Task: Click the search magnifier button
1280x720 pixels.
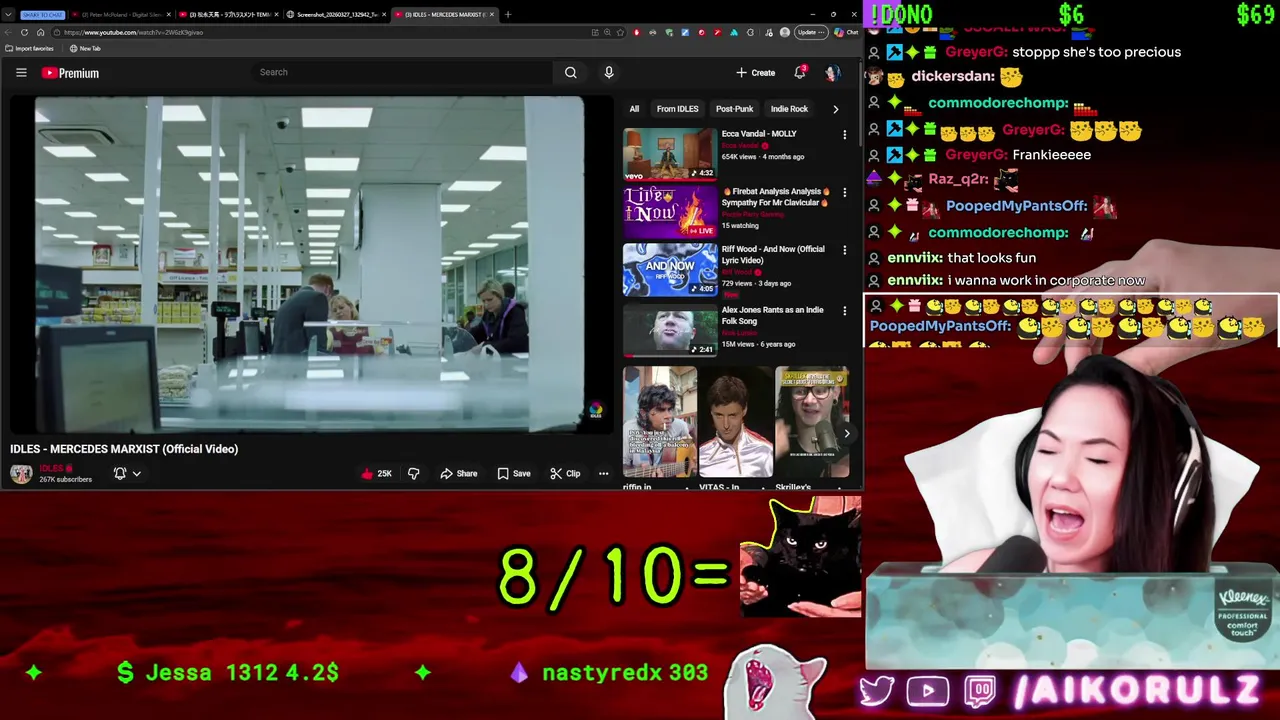Action: pyautogui.click(x=570, y=72)
